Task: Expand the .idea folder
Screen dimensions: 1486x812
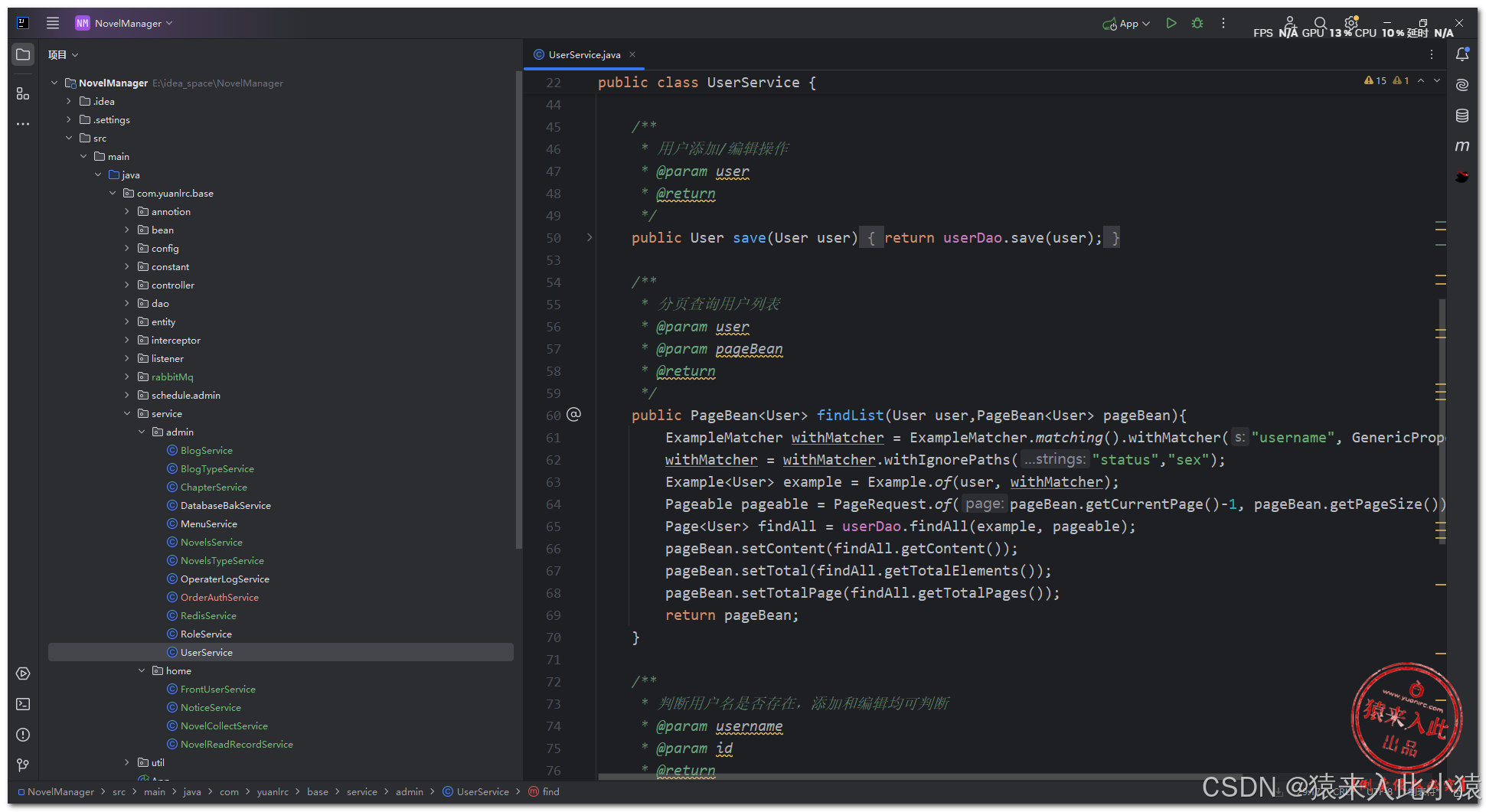Action: (69, 101)
